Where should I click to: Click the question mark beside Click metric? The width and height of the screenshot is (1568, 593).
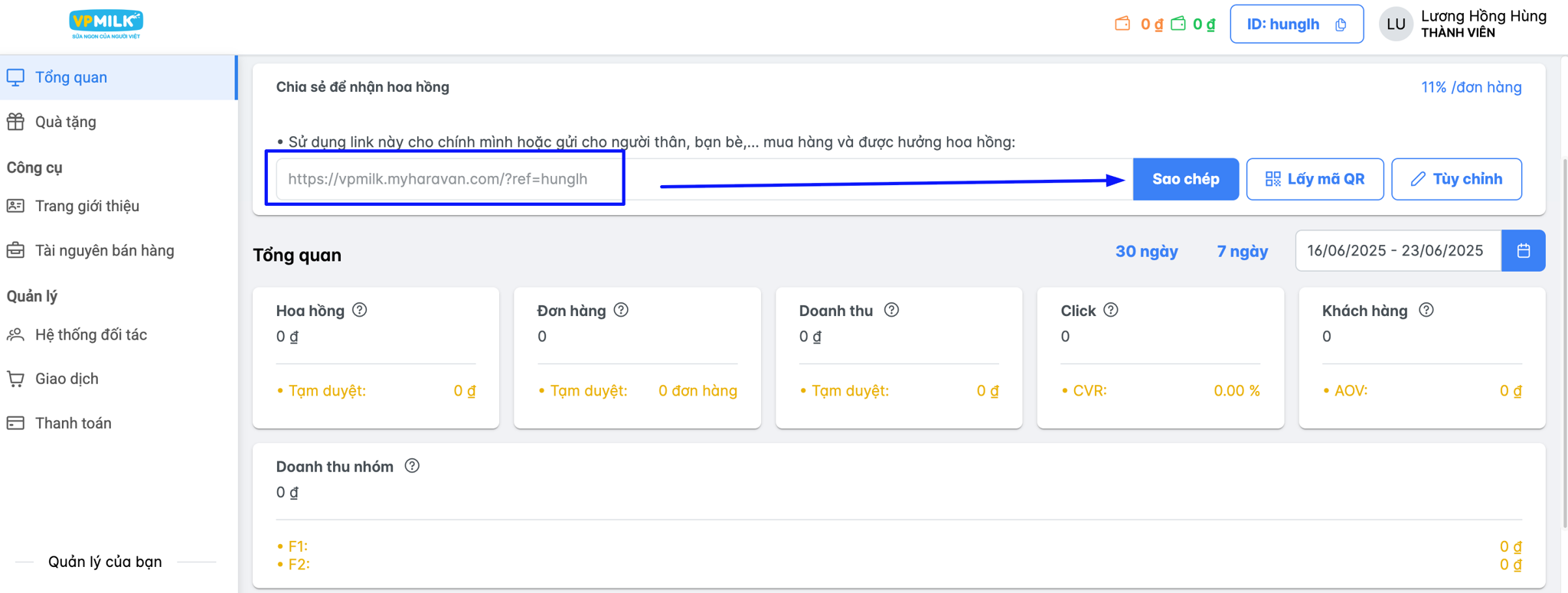[x=1111, y=310]
